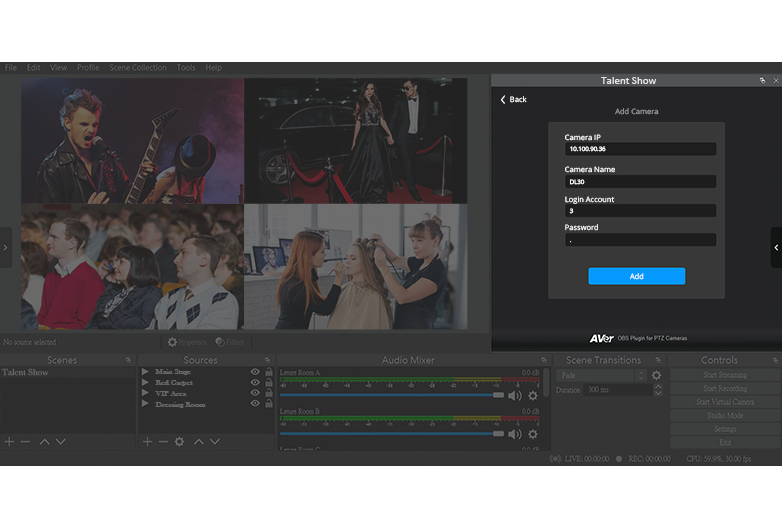Hide the Main Stage source
782x521 pixels.
255,372
